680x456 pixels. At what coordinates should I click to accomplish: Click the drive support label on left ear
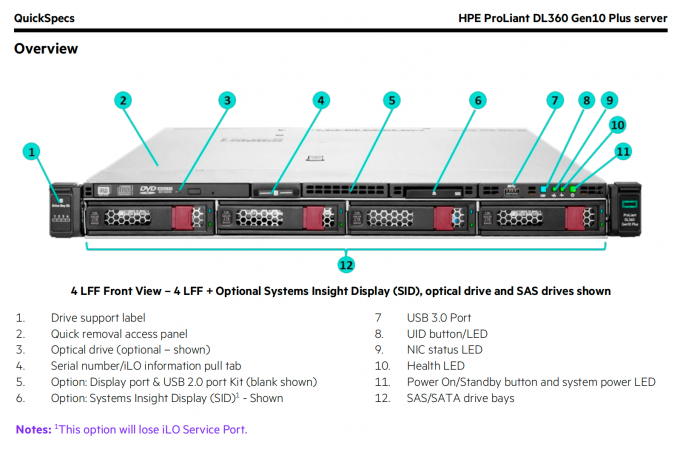[61, 211]
